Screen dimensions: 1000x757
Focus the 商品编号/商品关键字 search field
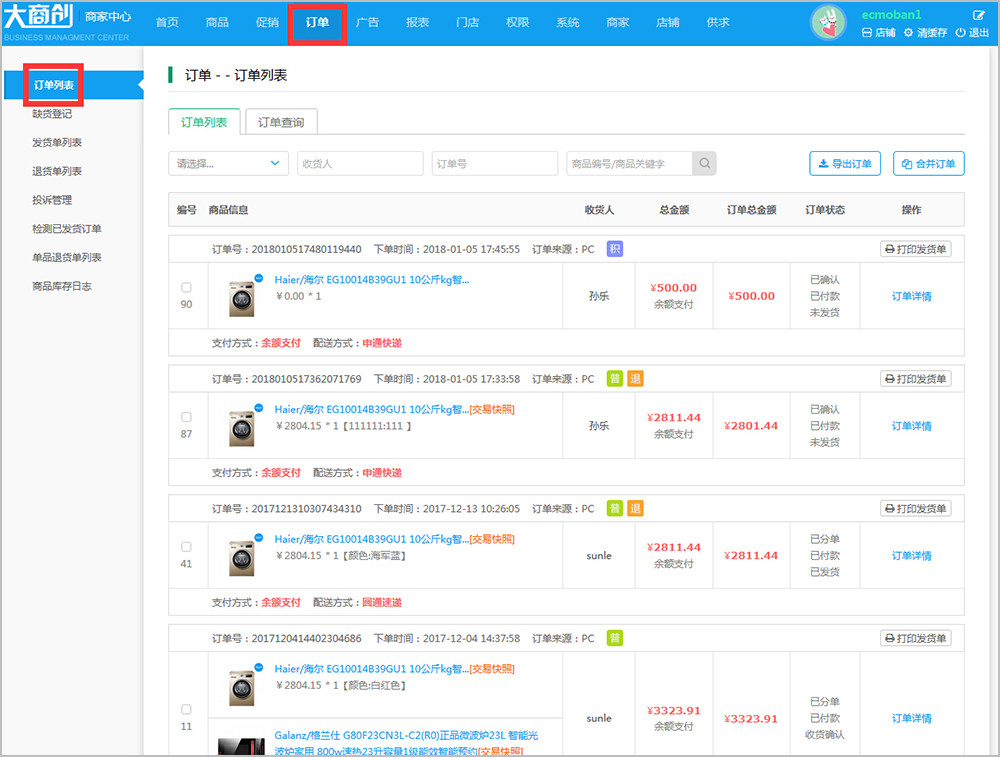pyautogui.click(x=629, y=163)
